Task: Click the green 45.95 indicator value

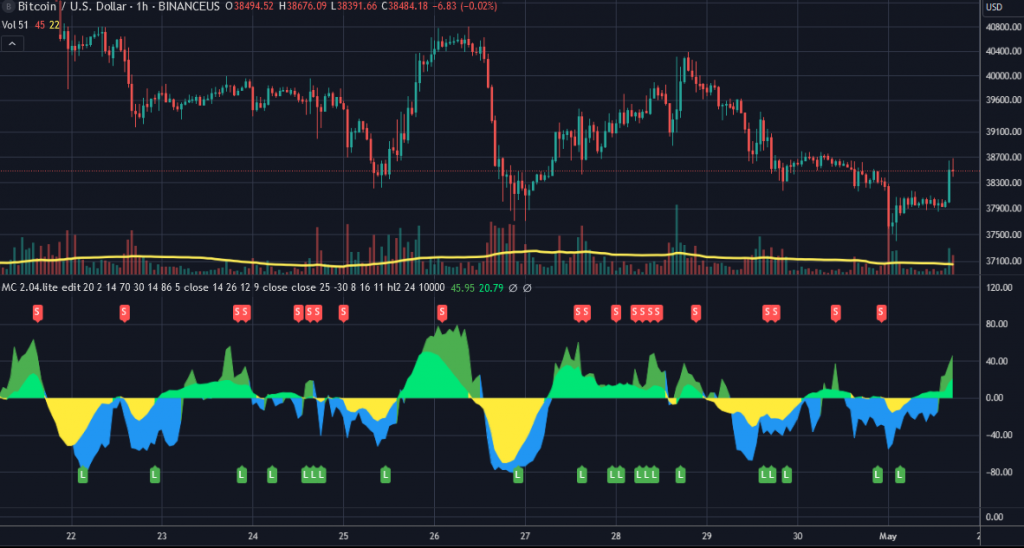Action: coord(462,288)
